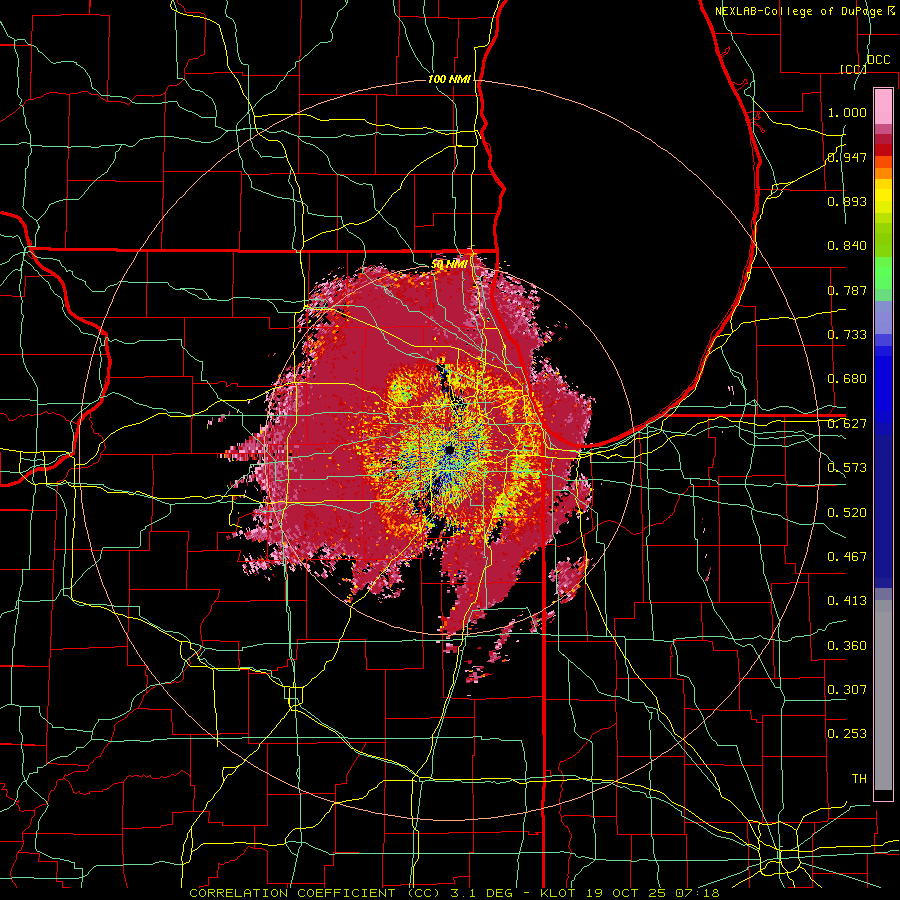Screen dimensions: 900x900
Task: Select the 0.413 value on the color scale
Action: pyautogui.click(x=847, y=601)
